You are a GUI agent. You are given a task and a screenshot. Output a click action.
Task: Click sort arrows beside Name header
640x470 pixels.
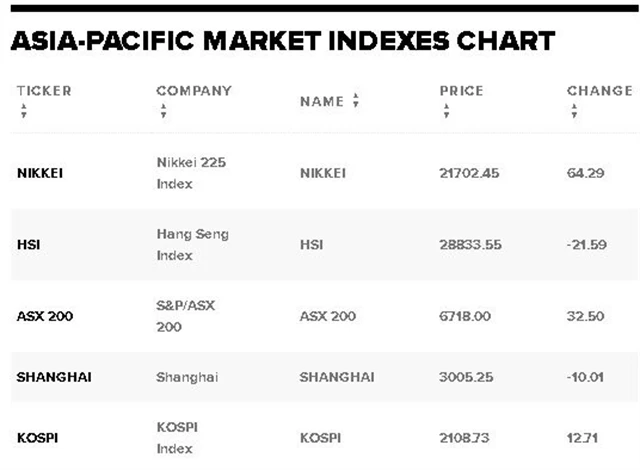(x=356, y=101)
